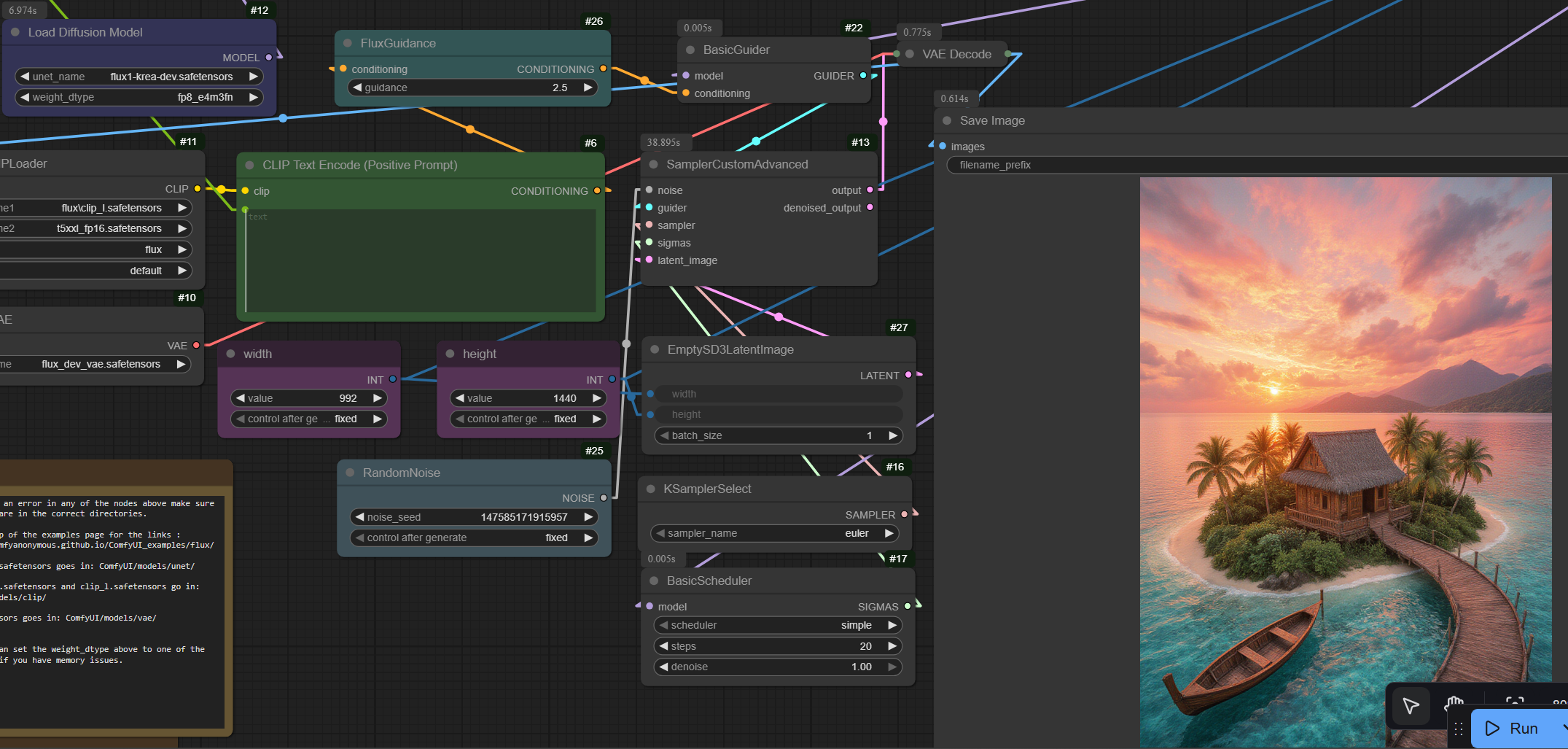Click the model input socket on BasicScheduler

point(650,606)
